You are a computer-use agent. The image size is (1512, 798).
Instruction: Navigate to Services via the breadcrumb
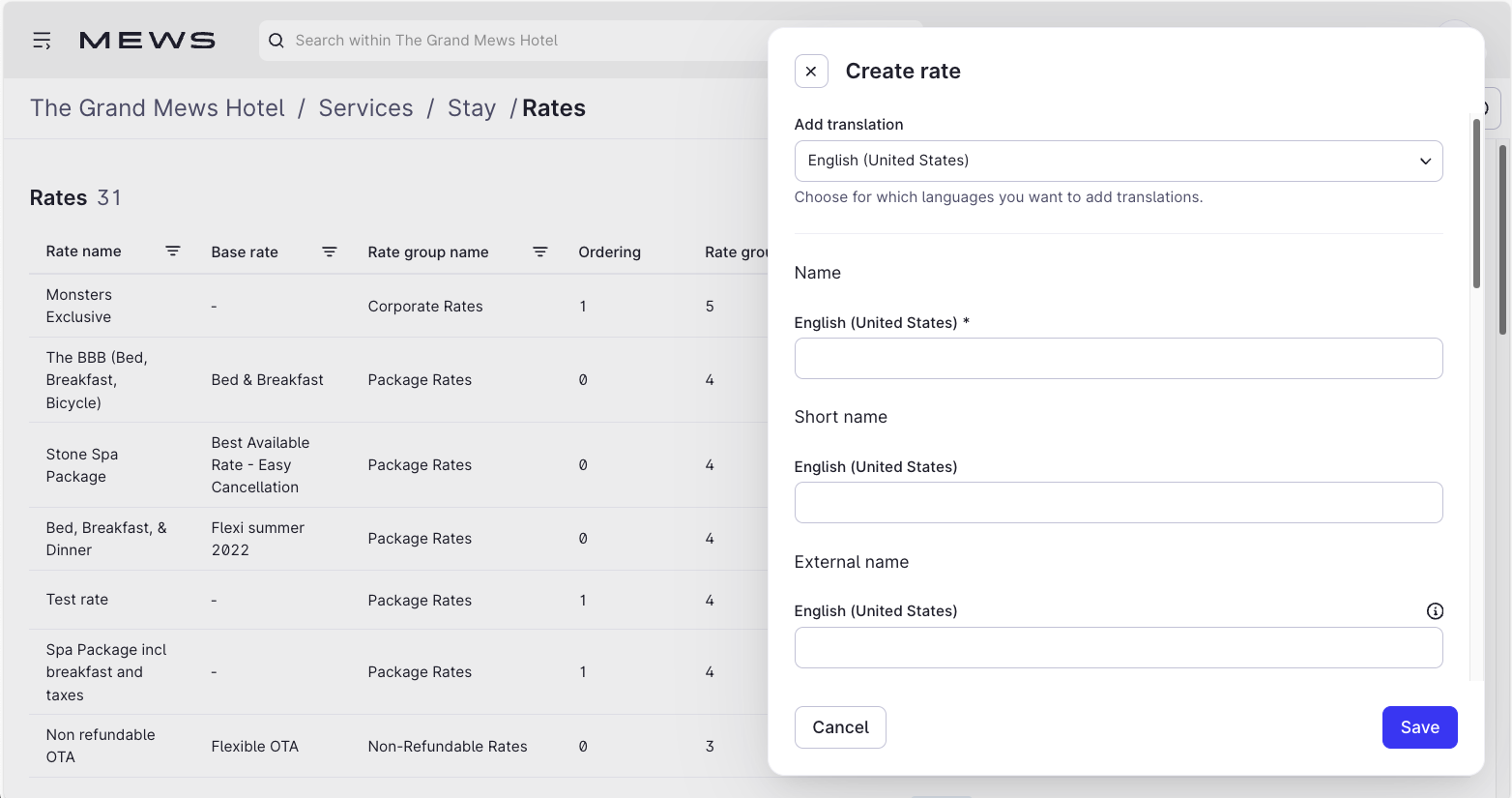click(x=365, y=107)
